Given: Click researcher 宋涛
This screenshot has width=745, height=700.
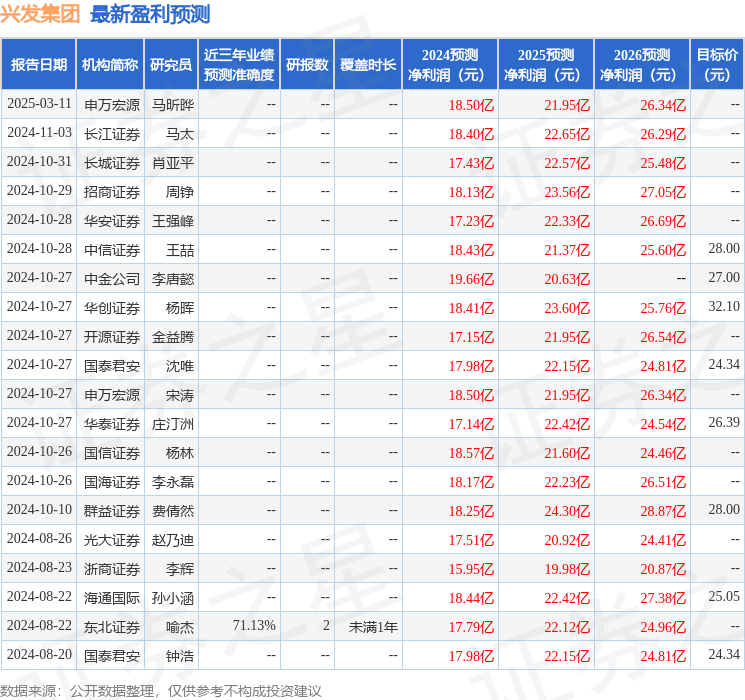Looking at the screenshot, I should [180, 395].
